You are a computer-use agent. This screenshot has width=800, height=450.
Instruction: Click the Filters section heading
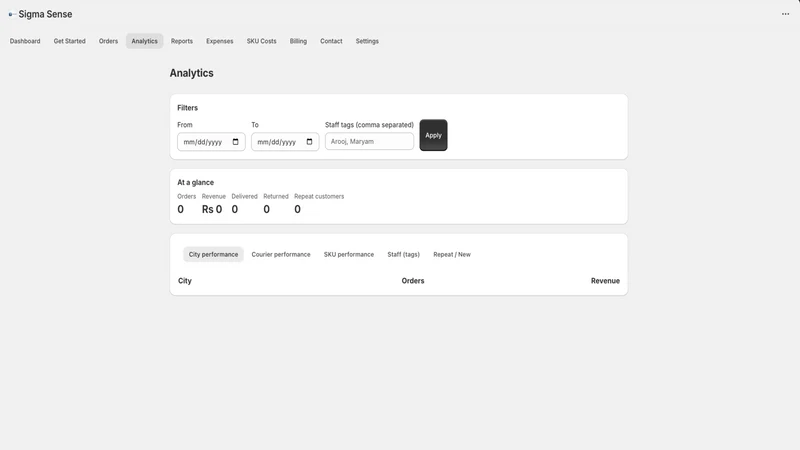pos(187,108)
